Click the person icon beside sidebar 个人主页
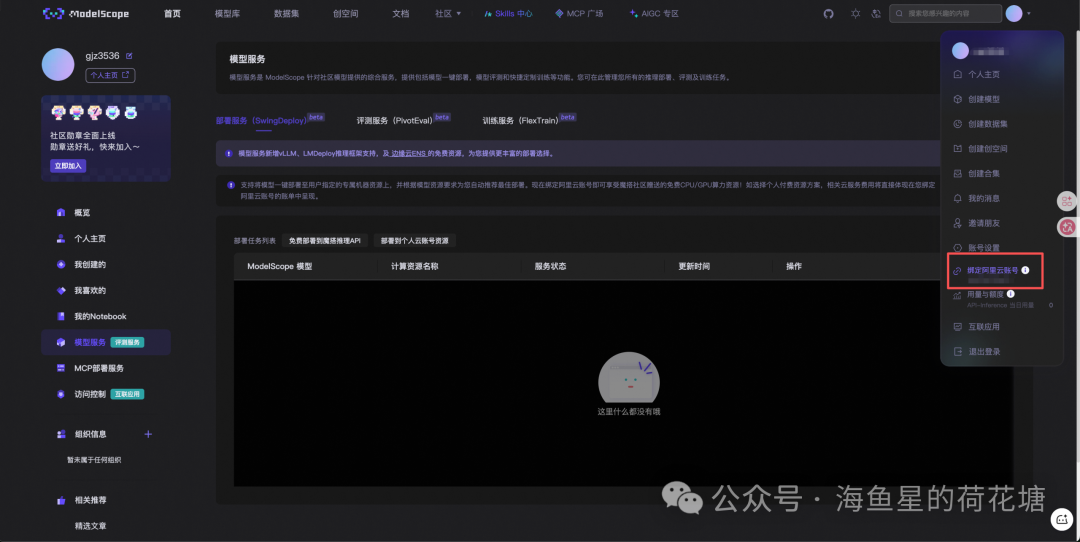This screenshot has height=542, width=1080. click(61, 239)
